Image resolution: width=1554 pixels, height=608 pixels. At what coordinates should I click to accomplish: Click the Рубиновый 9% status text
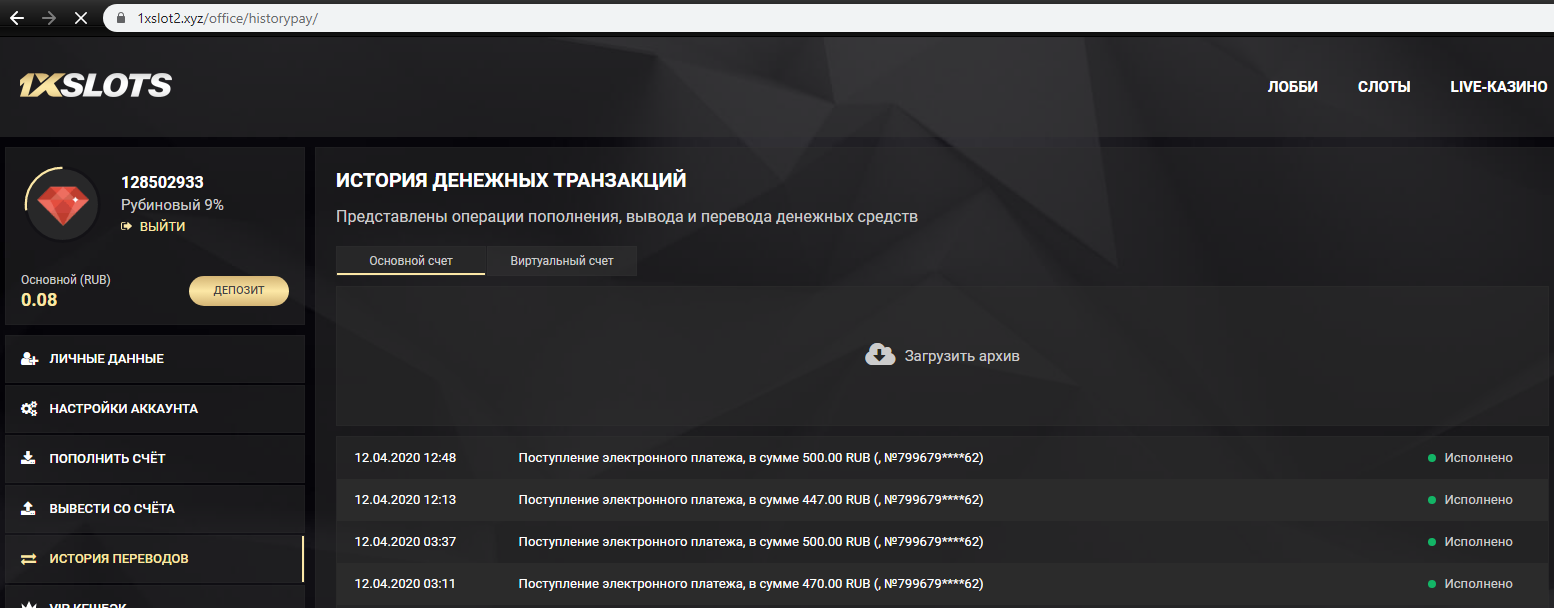(172, 205)
